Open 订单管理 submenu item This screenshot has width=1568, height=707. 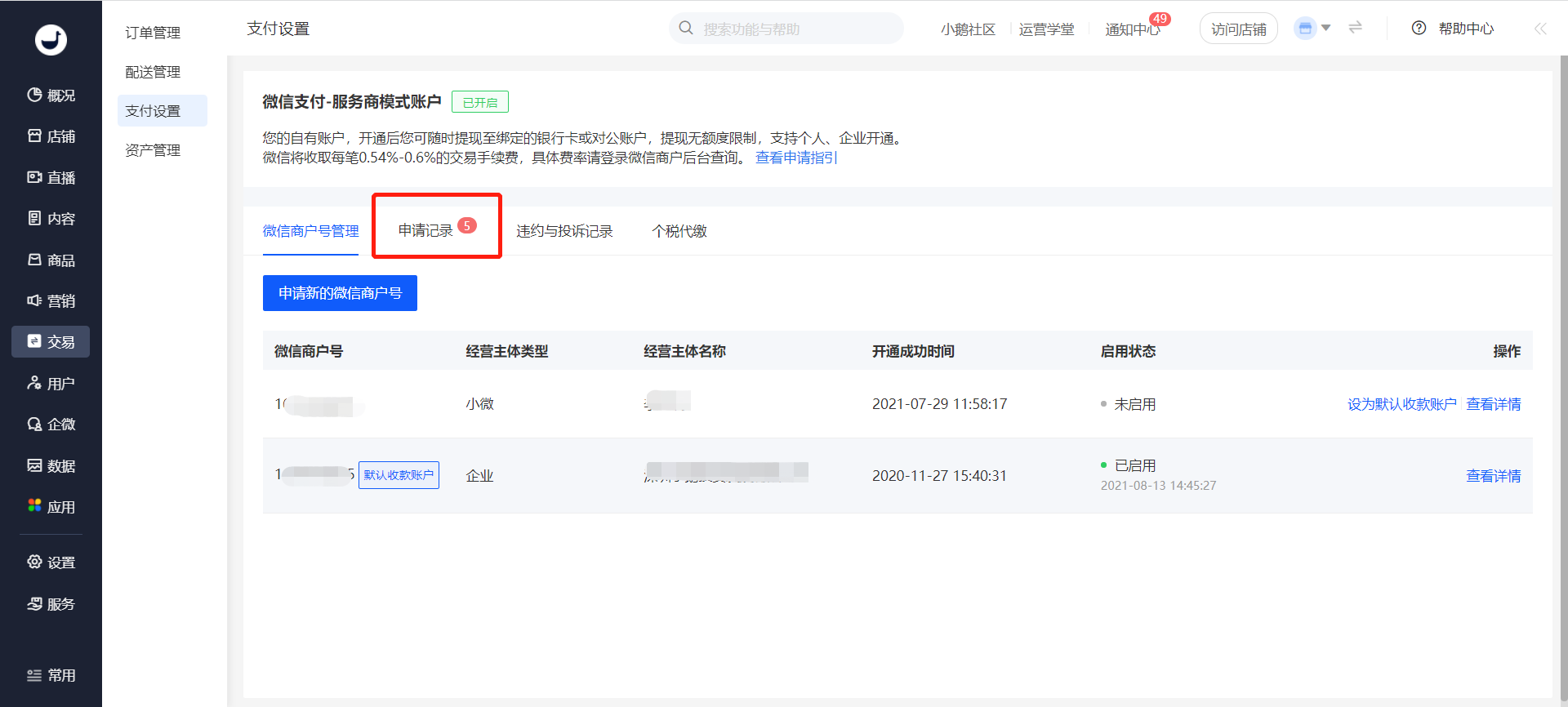click(153, 33)
